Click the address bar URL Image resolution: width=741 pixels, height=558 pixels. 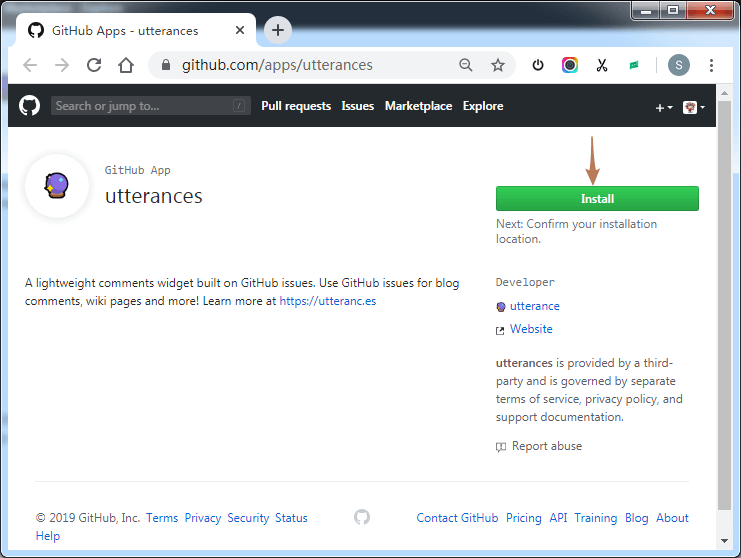pyautogui.click(x=277, y=65)
